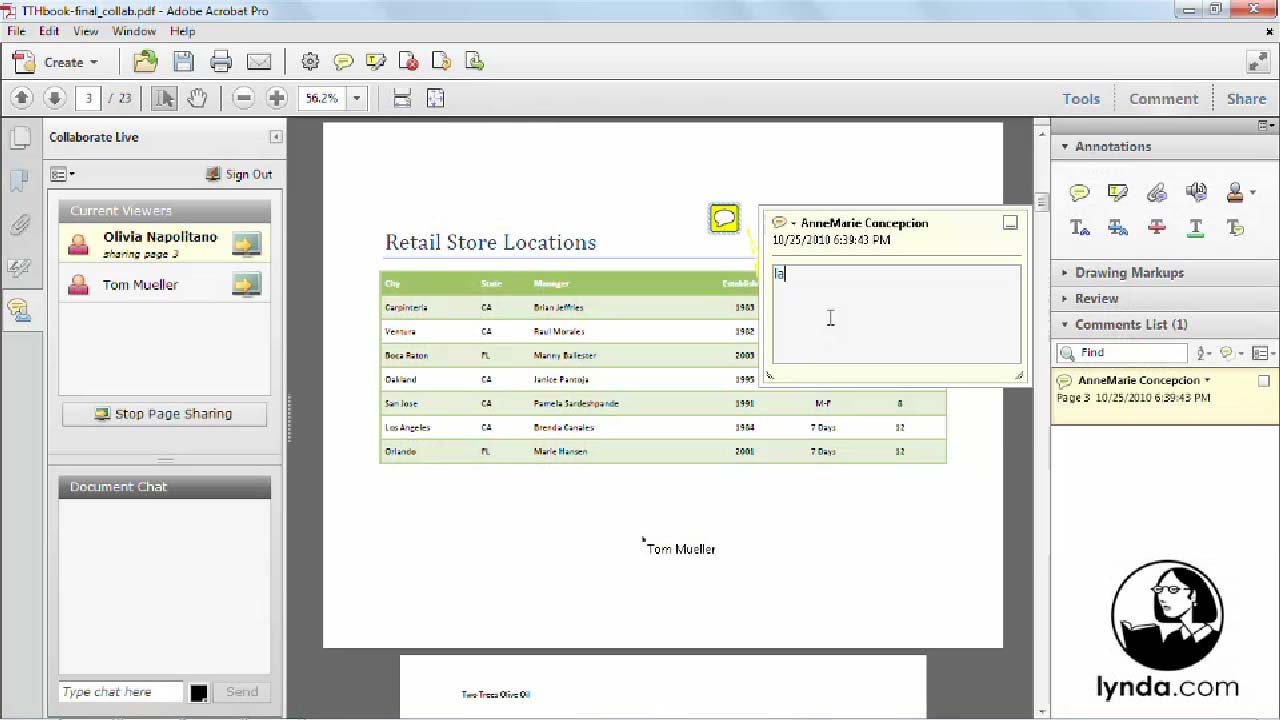This screenshot has height=720, width=1280.
Task: Open the Create dropdown menu
Action: (x=66, y=62)
